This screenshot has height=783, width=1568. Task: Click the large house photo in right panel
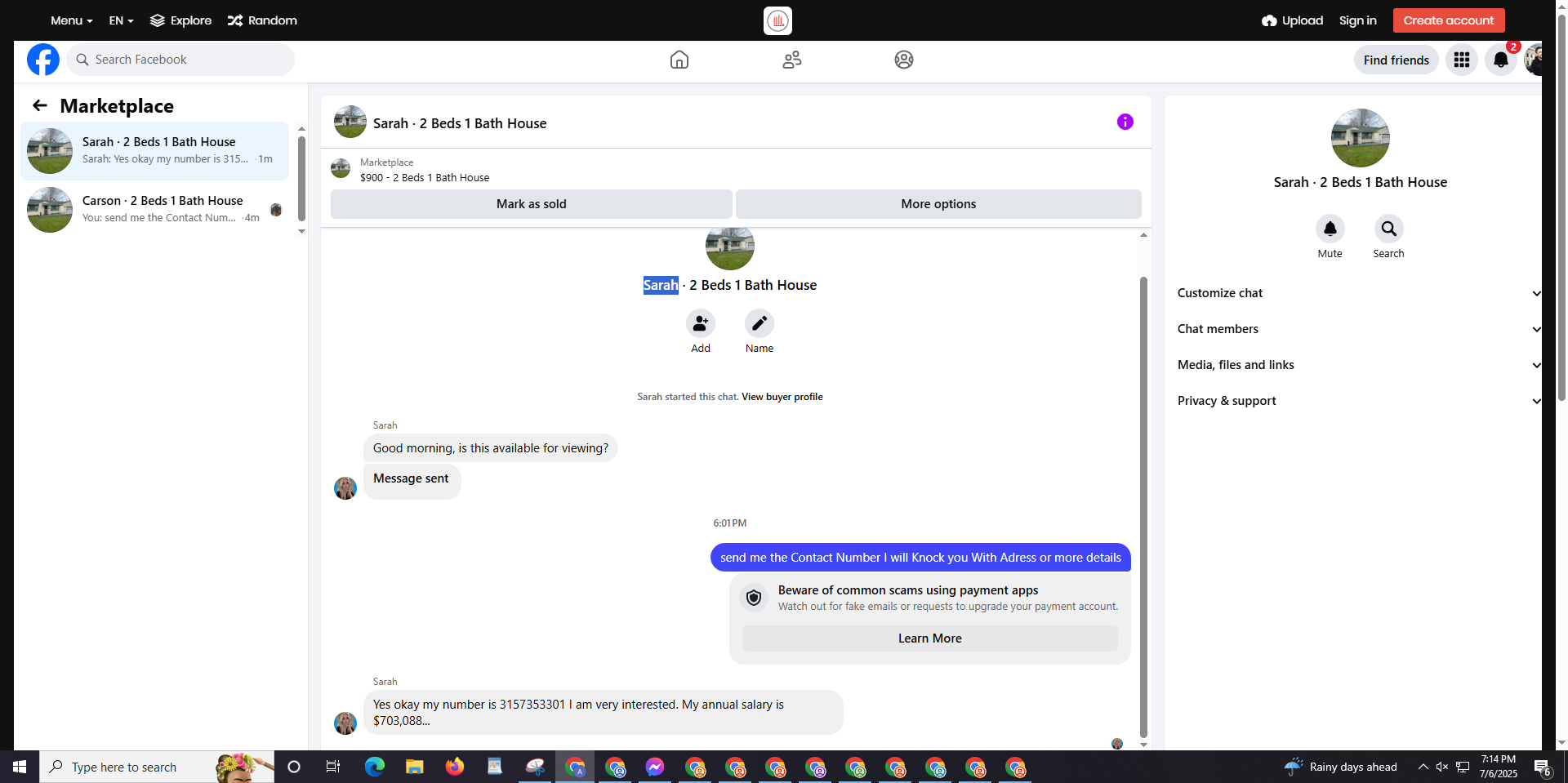[x=1361, y=138]
